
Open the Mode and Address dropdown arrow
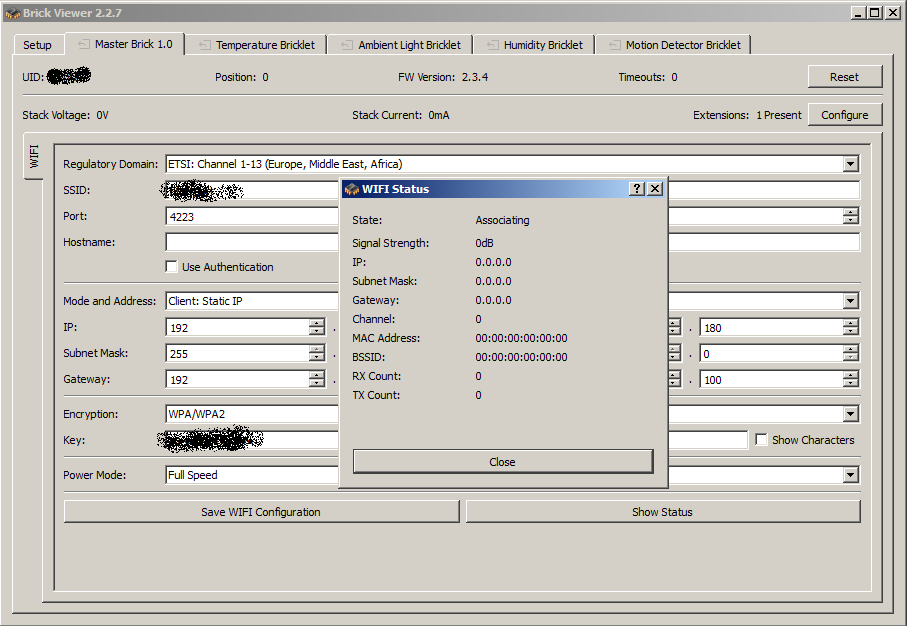[x=850, y=301]
